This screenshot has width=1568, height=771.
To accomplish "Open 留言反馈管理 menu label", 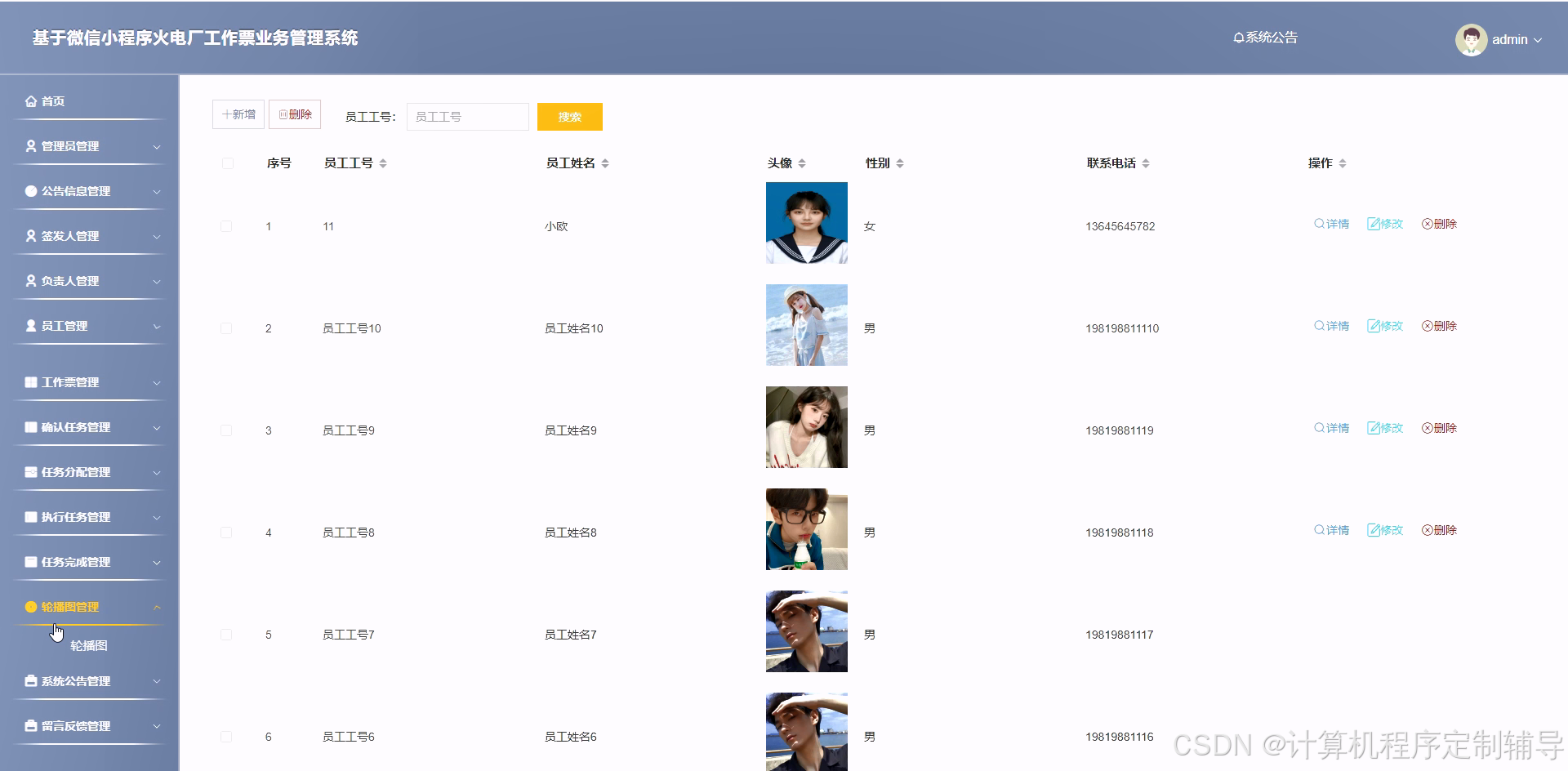I will pyautogui.click(x=76, y=726).
